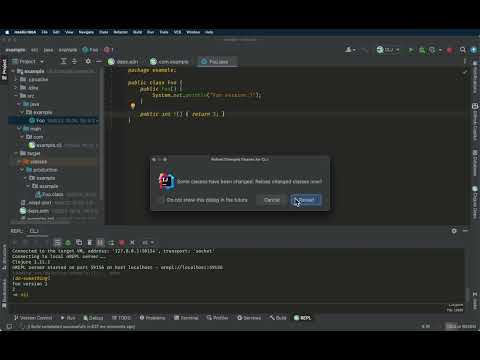Open the Terminal tool window
This screenshot has width=480, height=360.
pos(186,318)
